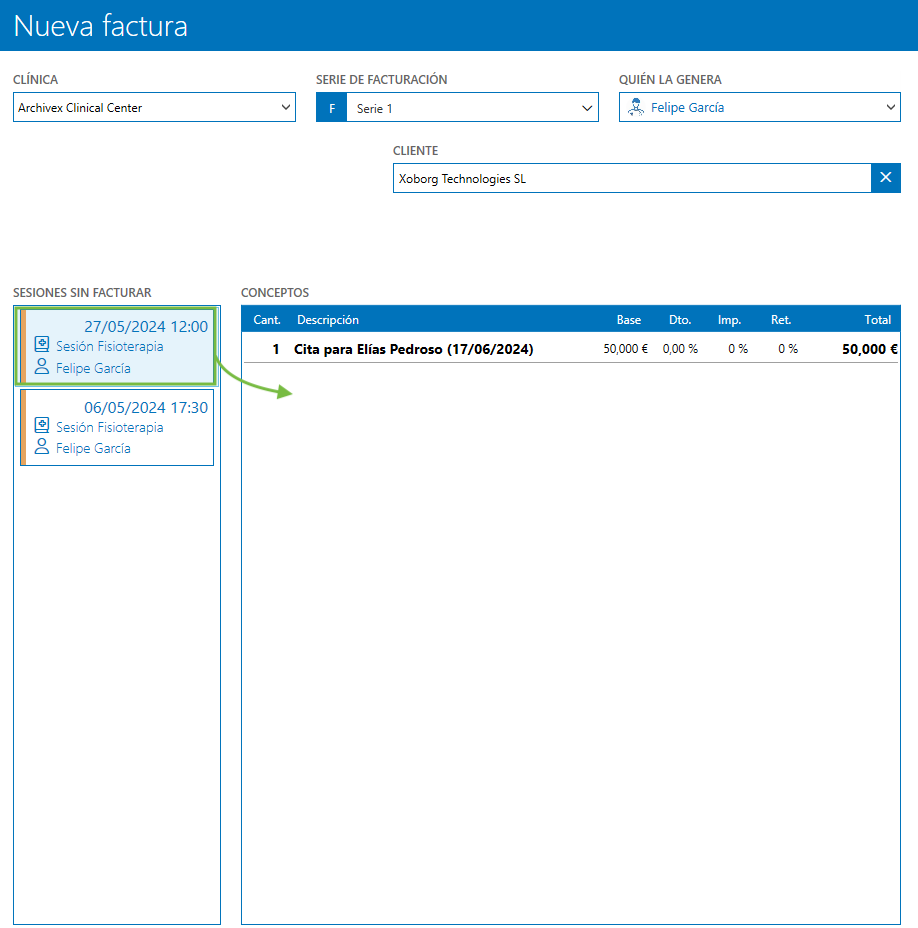Click the Total column header
Screen dimensions: 918x928
(877, 320)
